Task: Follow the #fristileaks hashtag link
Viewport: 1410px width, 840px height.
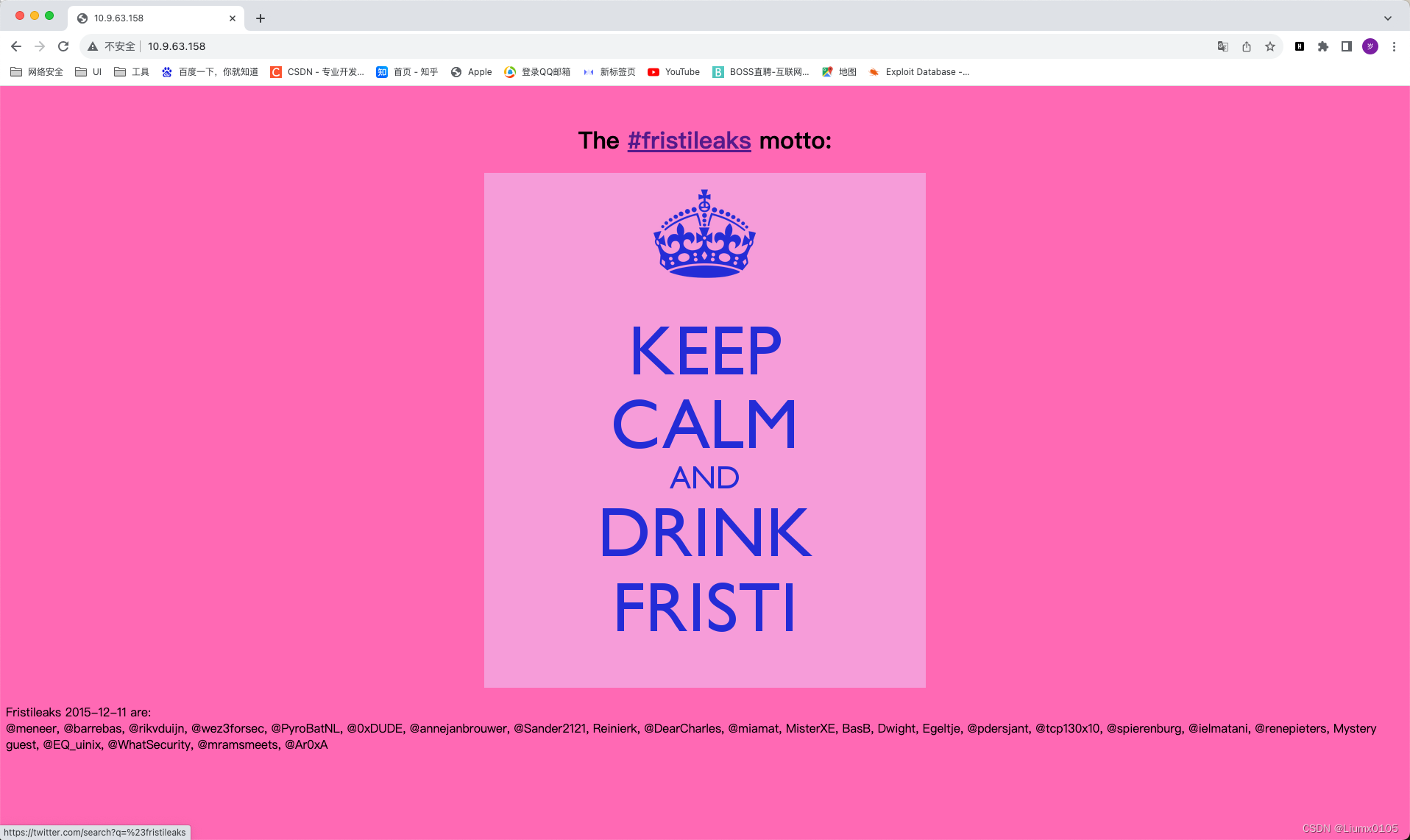Action: [x=690, y=140]
